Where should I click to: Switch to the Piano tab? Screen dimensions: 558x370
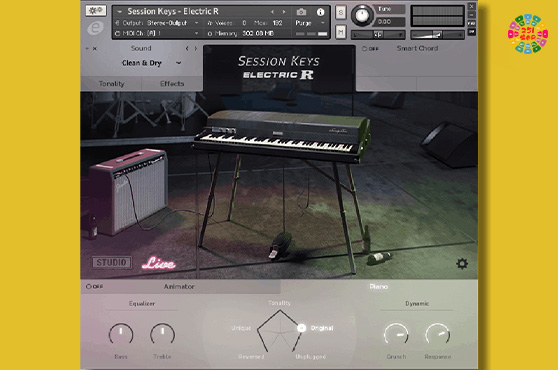click(379, 286)
